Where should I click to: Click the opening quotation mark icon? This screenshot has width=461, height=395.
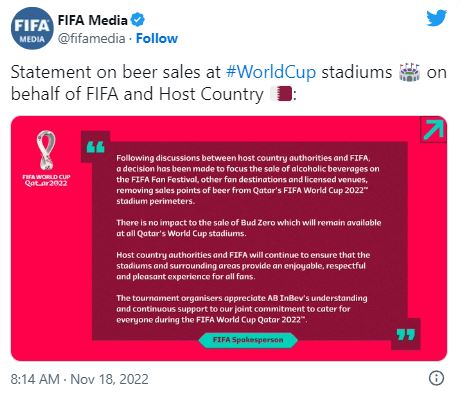[x=96, y=147]
